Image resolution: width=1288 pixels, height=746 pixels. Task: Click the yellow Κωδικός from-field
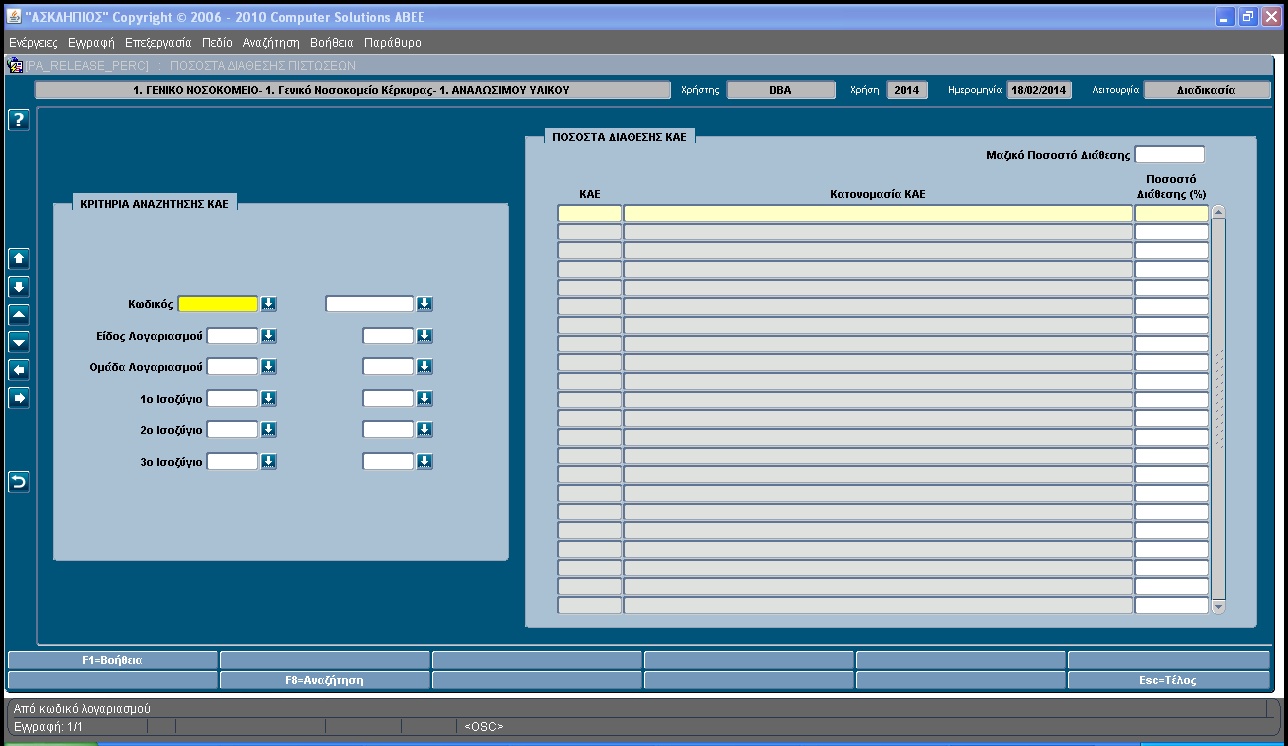click(218, 304)
